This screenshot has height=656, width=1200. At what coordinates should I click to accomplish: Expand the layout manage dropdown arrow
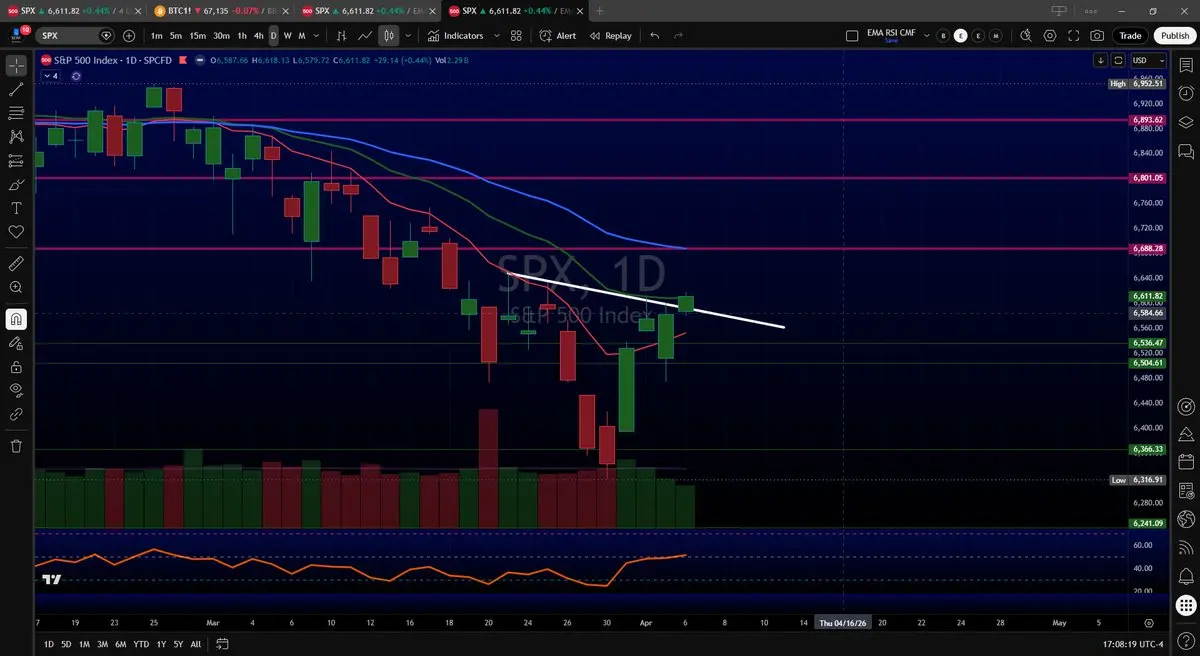(x=927, y=36)
